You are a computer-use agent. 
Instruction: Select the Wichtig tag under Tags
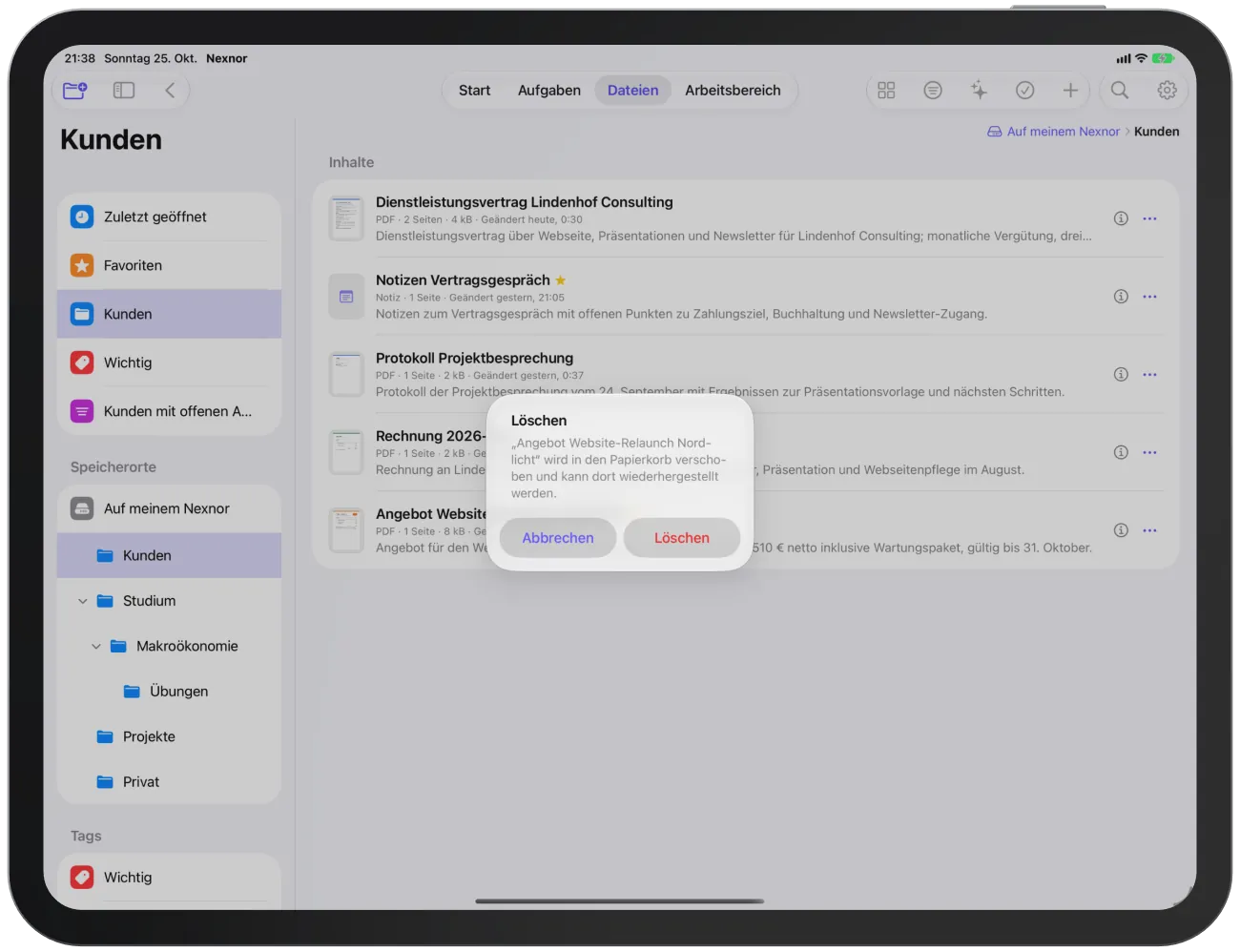[169, 878]
